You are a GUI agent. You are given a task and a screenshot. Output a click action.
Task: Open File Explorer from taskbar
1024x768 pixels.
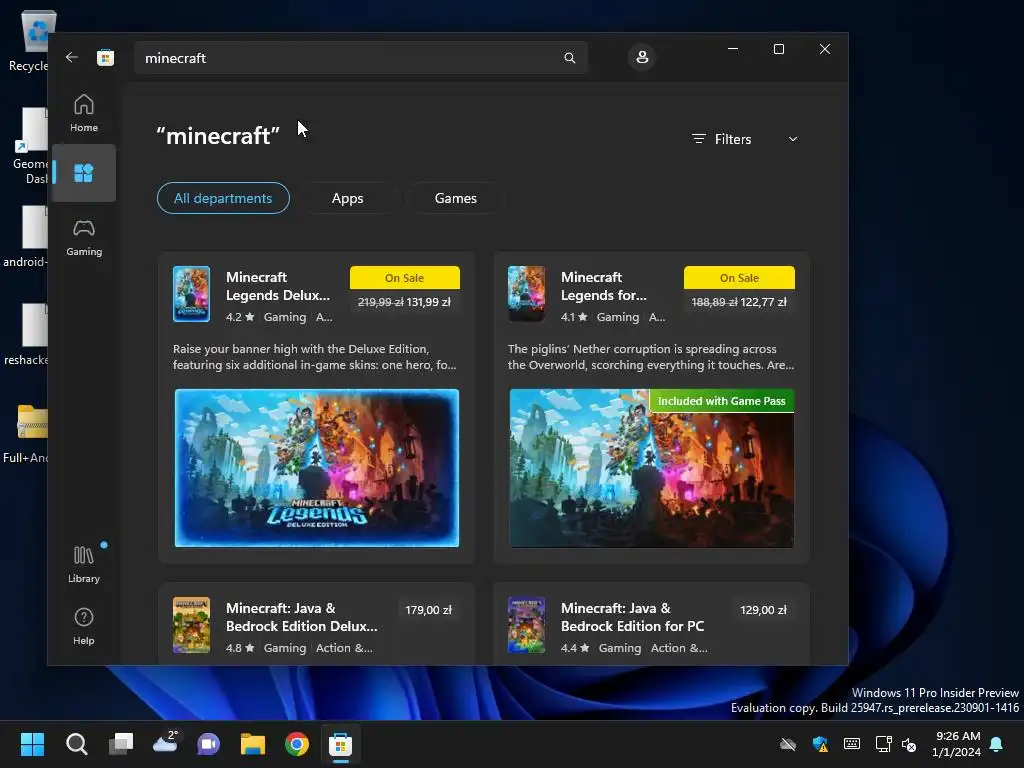253,744
